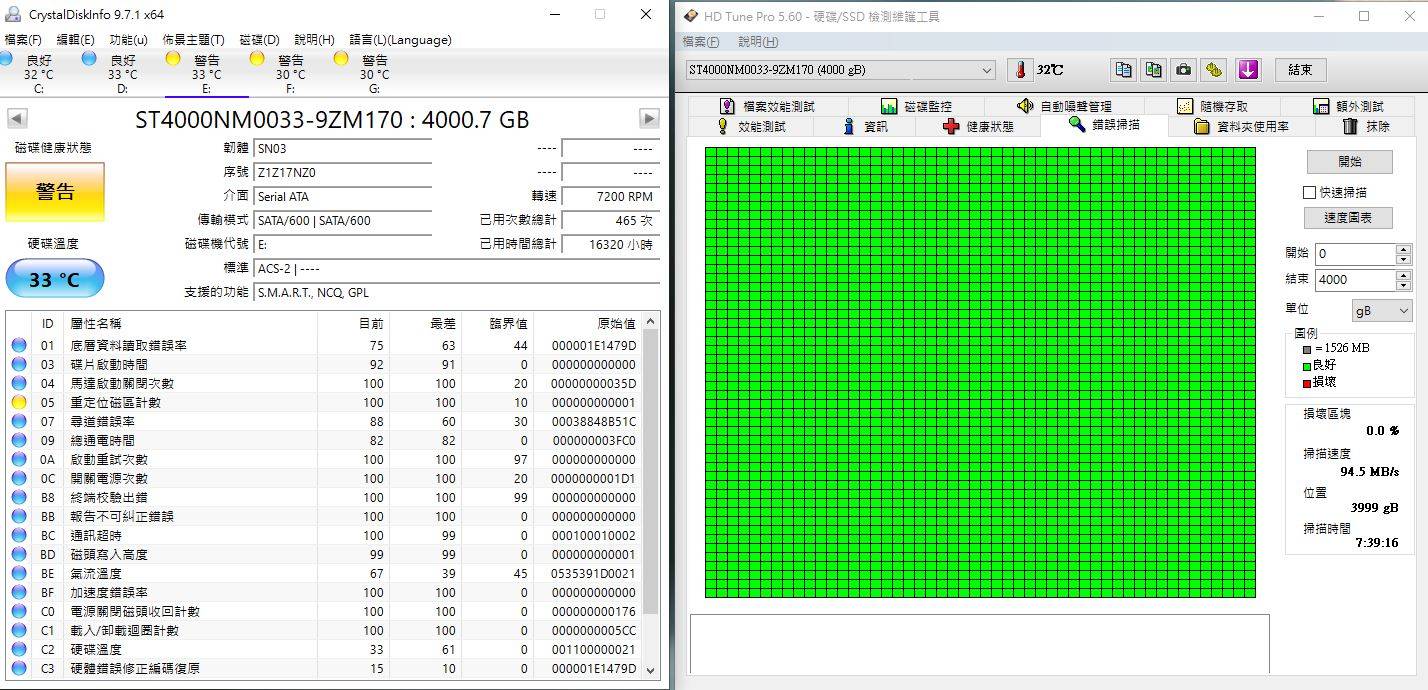This screenshot has height=690, width=1428.
Task: Select drive E: warning status icon
Action: pos(173,59)
